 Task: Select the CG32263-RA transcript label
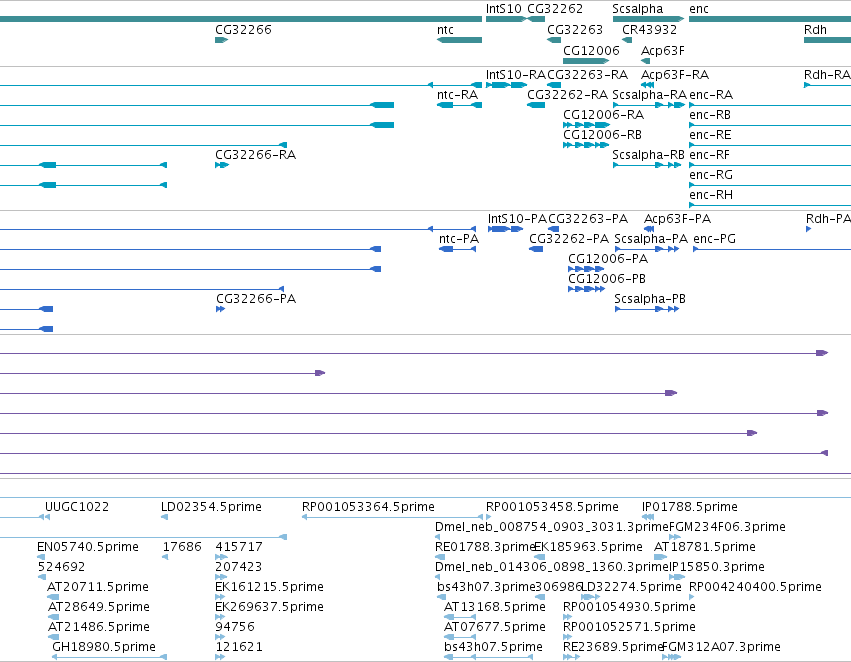pyautogui.click(x=587, y=75)
